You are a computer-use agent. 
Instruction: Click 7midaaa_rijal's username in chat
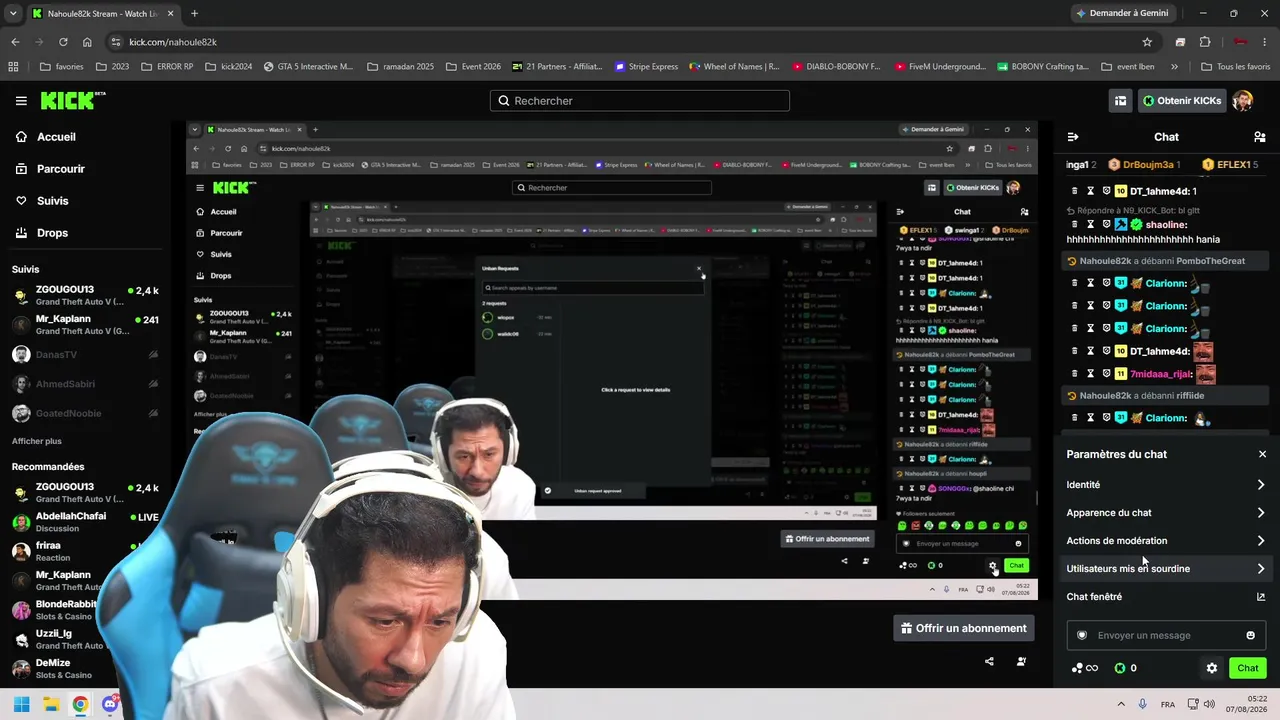[1161, 374]
